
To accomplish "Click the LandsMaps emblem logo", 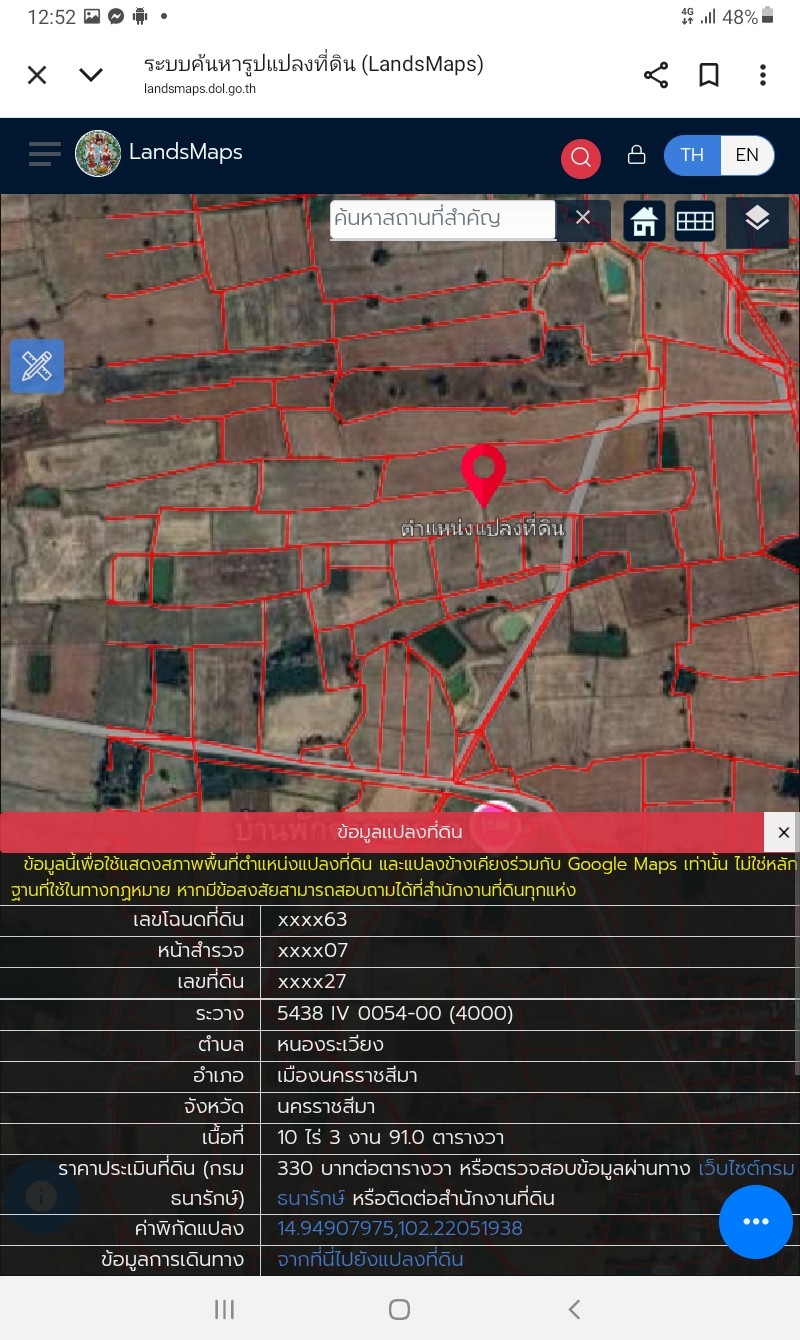I will point(98,154).
